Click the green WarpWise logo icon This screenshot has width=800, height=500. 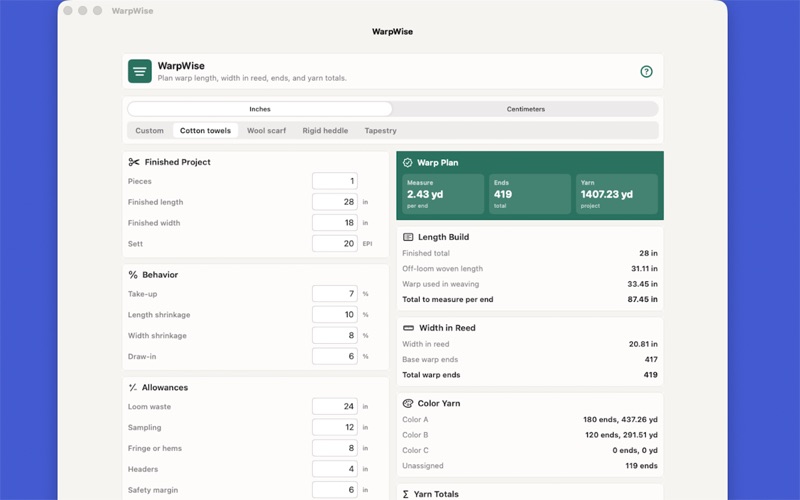[x=140, y=71]
